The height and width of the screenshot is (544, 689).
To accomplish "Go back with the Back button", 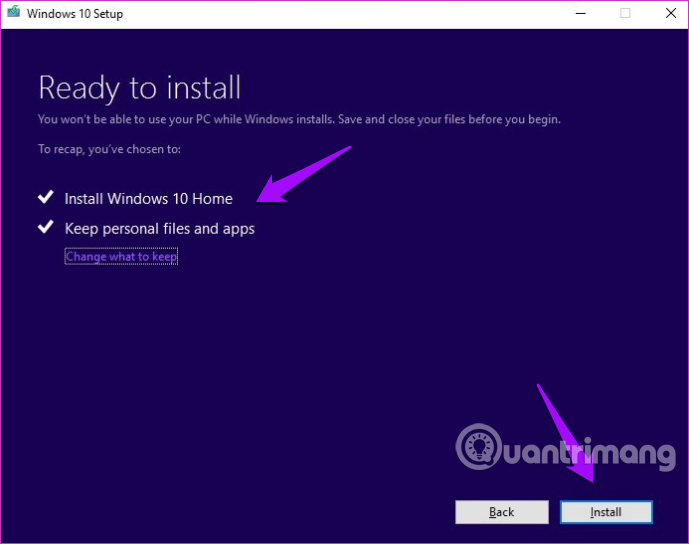I will [x=502, y=512].
